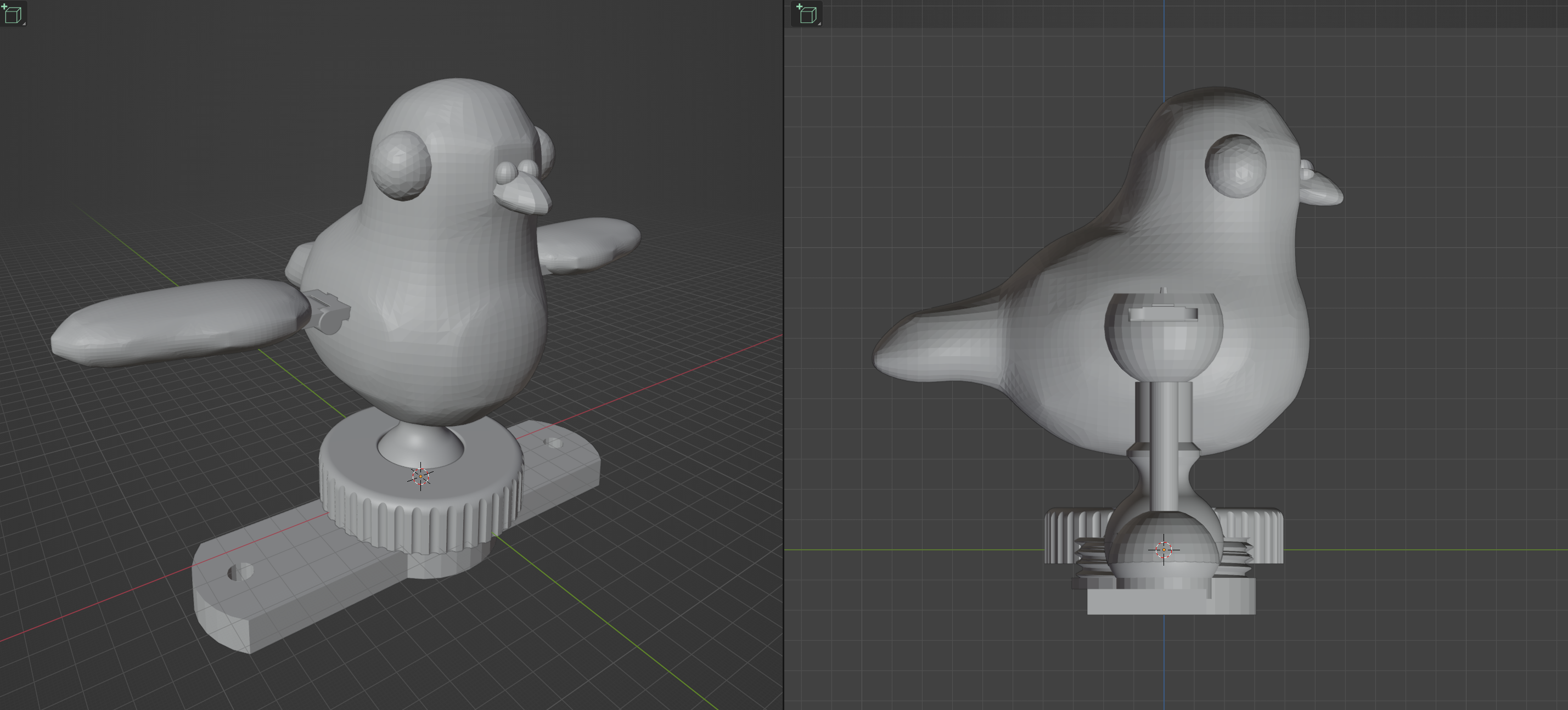Click the 3D cursor in the side-view viewport

[1164, 550]
